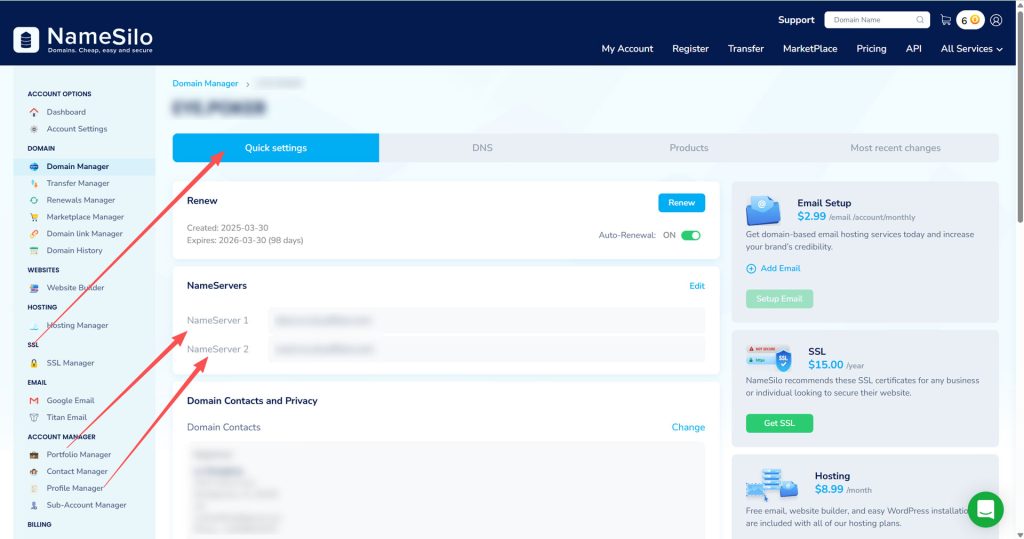Switch to the DNS tab
This screenshot has height=539, width=1024.
click(483, 148)
